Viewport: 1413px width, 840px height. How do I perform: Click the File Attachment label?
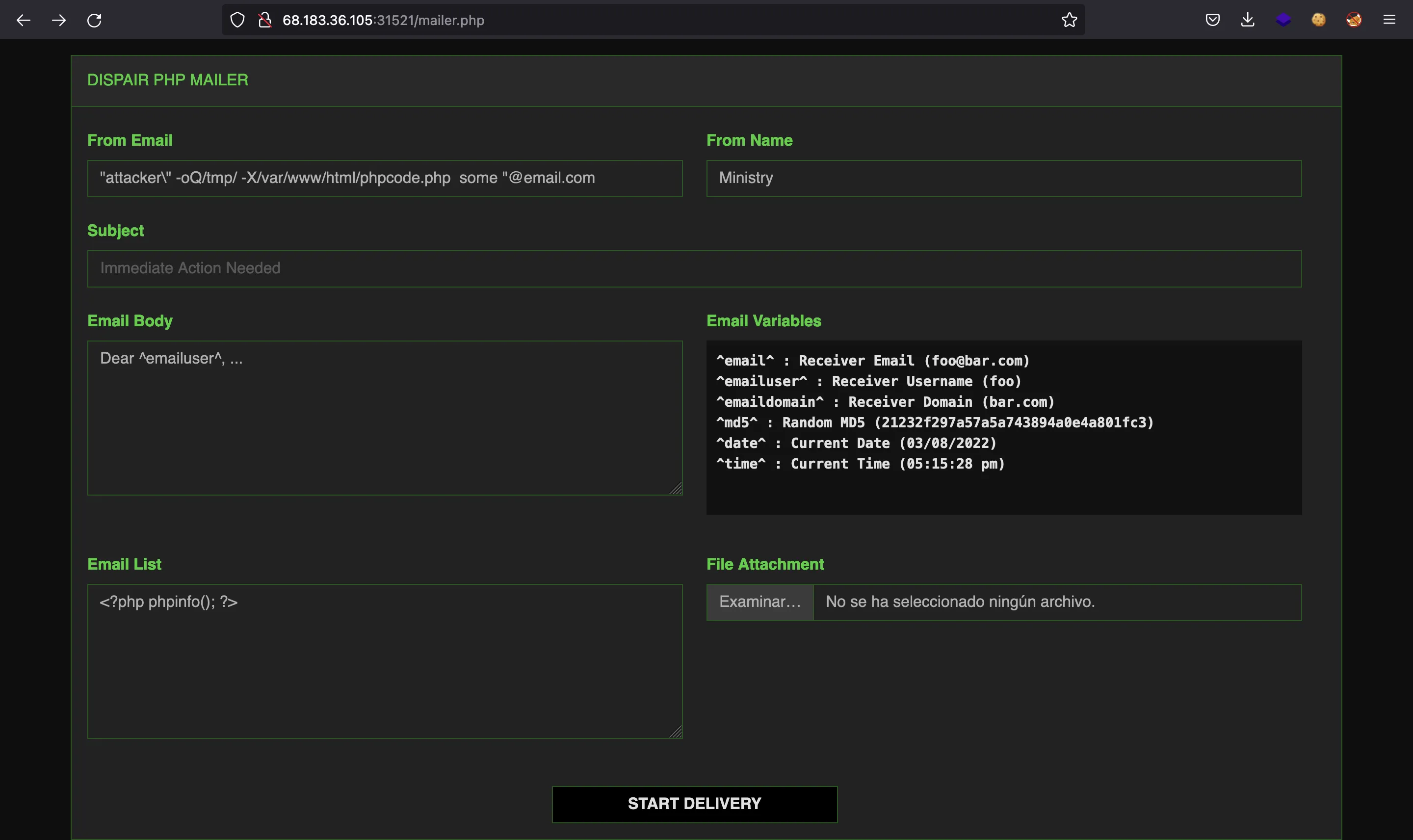pyautogui.click(x=765, y=564)
